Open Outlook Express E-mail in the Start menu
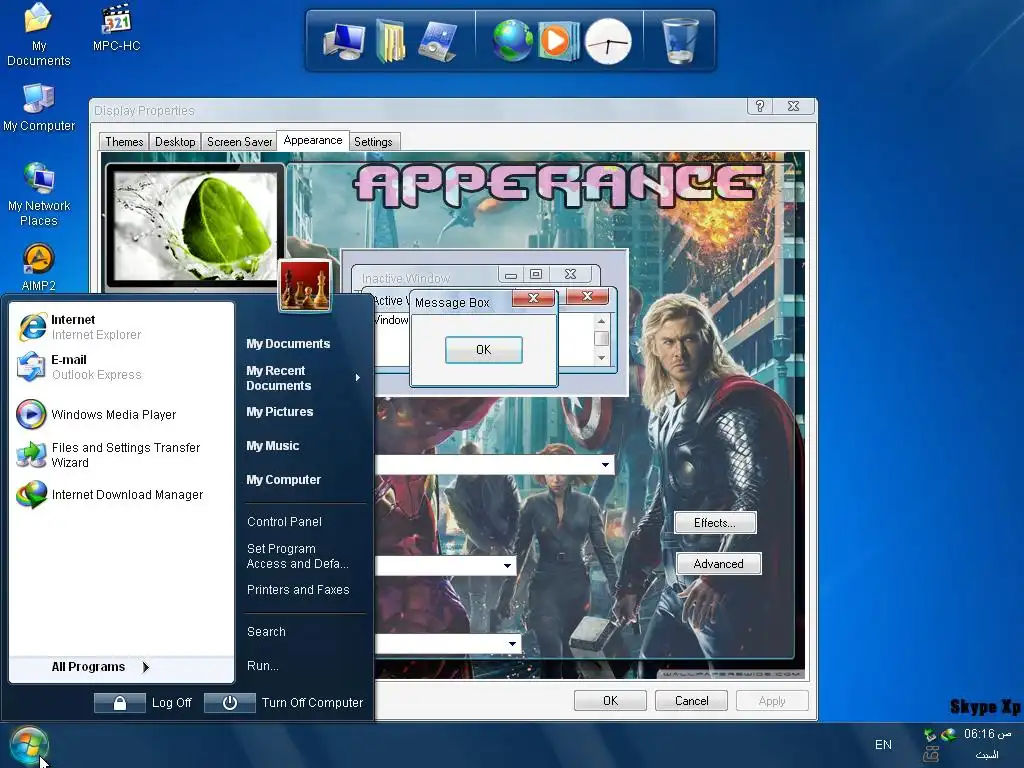Image resolution: width=1024 pixels, height=768 pixels. (121, 366)
